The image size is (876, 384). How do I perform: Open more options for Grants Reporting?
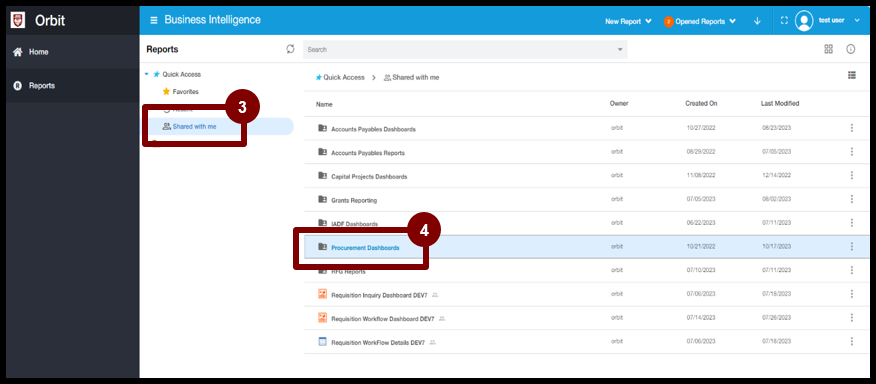851,199
